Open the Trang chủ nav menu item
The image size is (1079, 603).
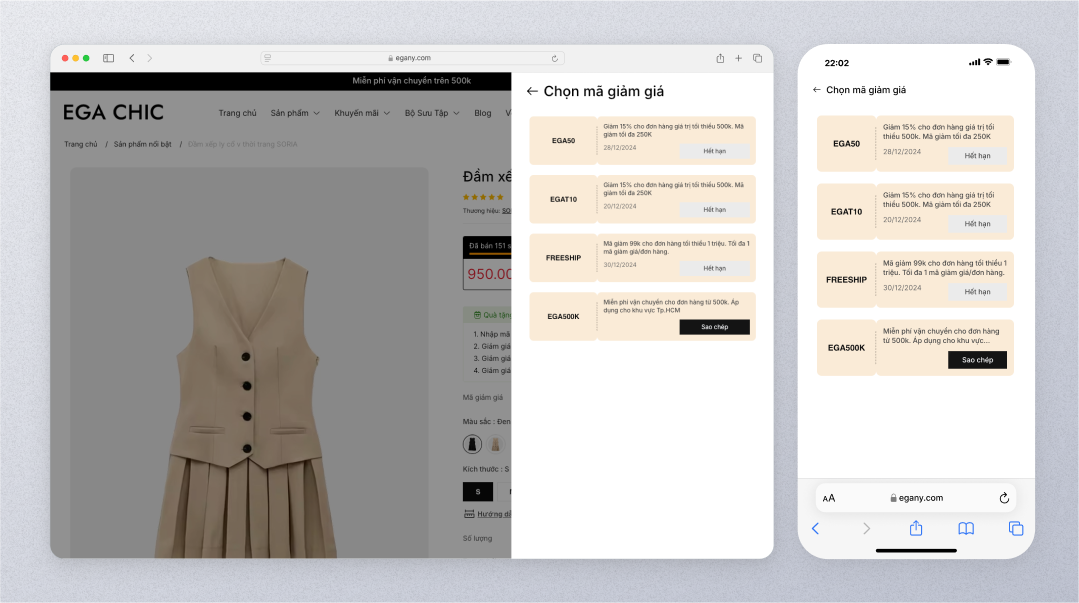[238, 113]
